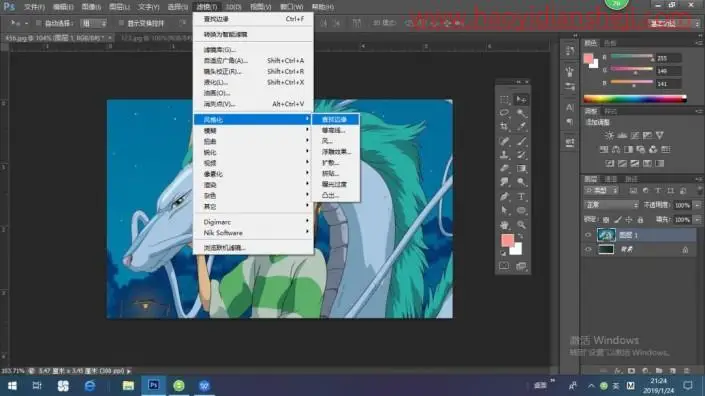Select the Crop tool

(504, 127)
